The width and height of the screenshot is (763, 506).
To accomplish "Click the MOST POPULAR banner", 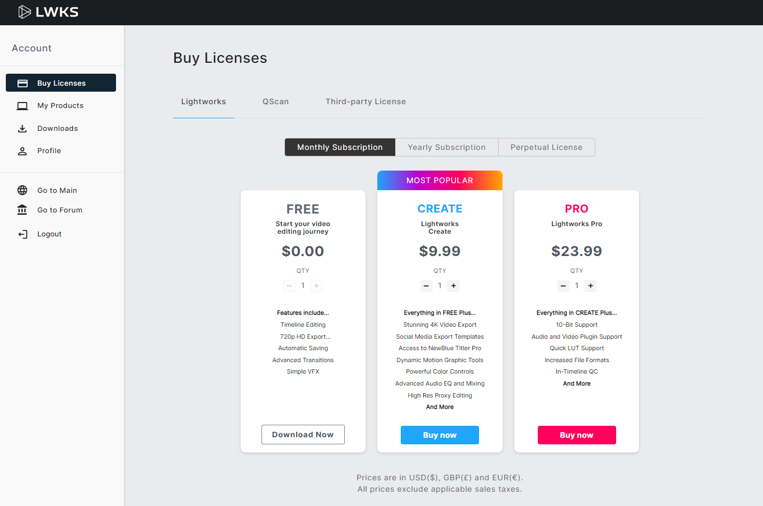I will click(440, 180).
